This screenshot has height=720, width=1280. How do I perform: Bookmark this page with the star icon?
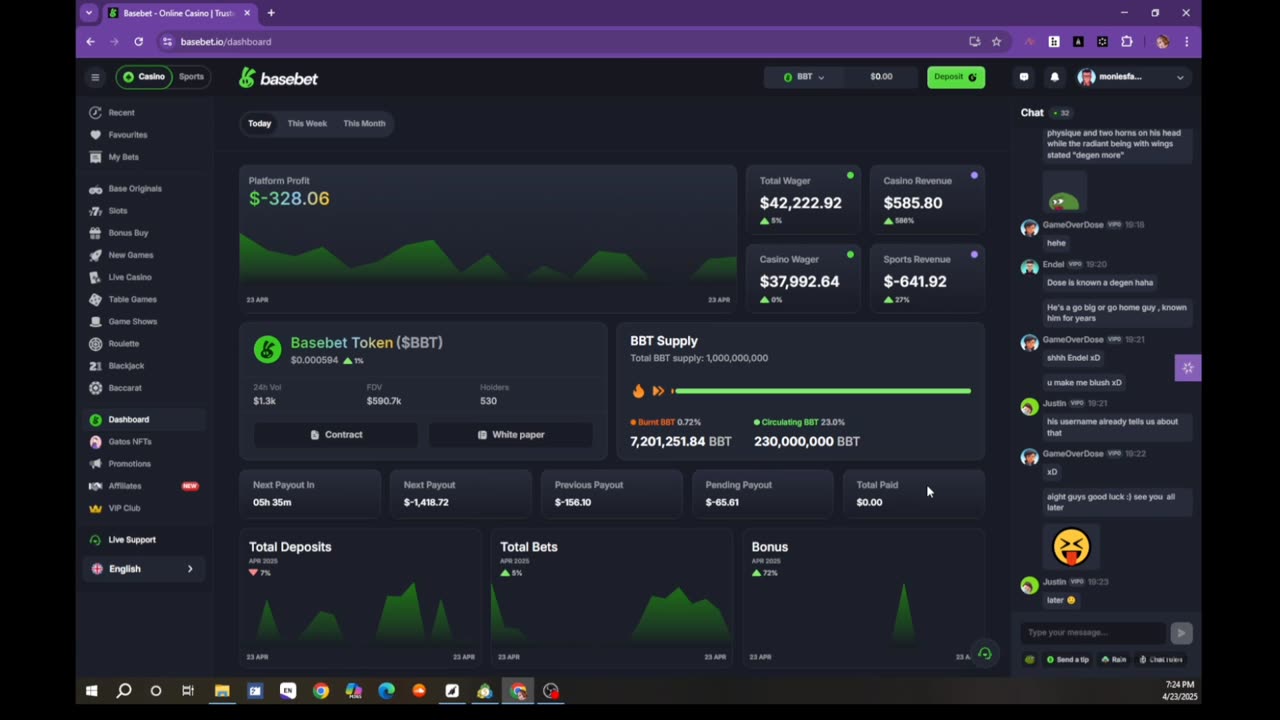pyautogui.click(x=996, y=42)
